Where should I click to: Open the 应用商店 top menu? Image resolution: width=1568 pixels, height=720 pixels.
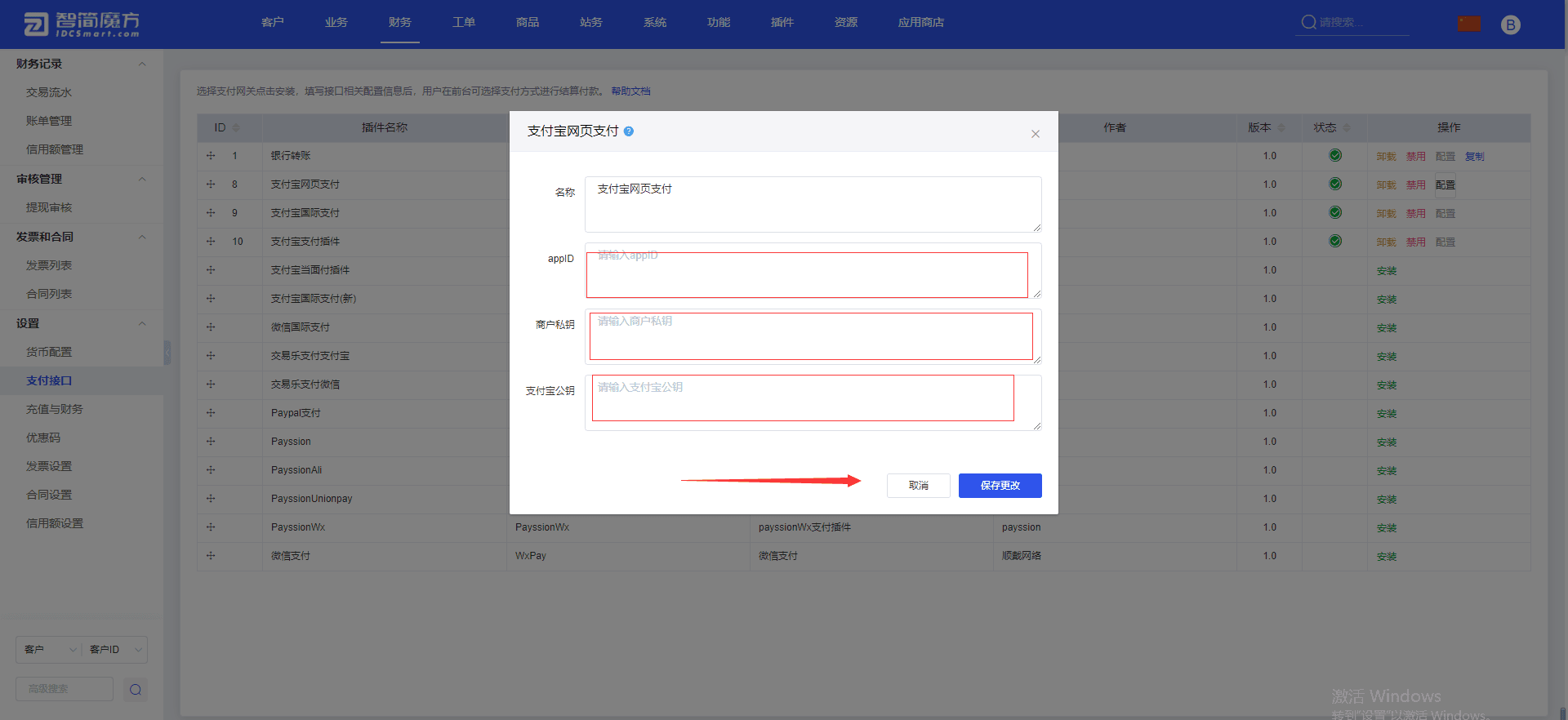[x=921, y=23]
